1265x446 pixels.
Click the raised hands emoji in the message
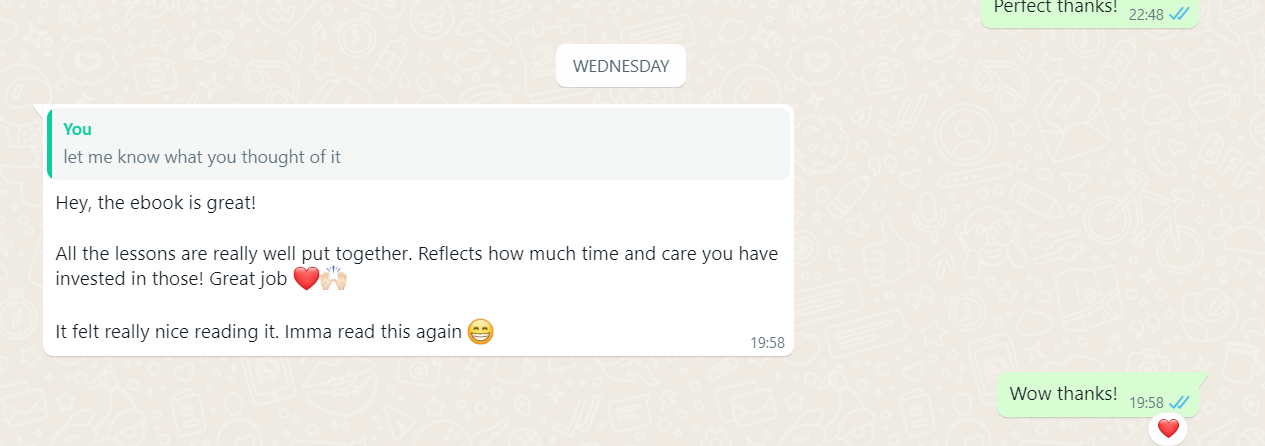click(333, 280)
